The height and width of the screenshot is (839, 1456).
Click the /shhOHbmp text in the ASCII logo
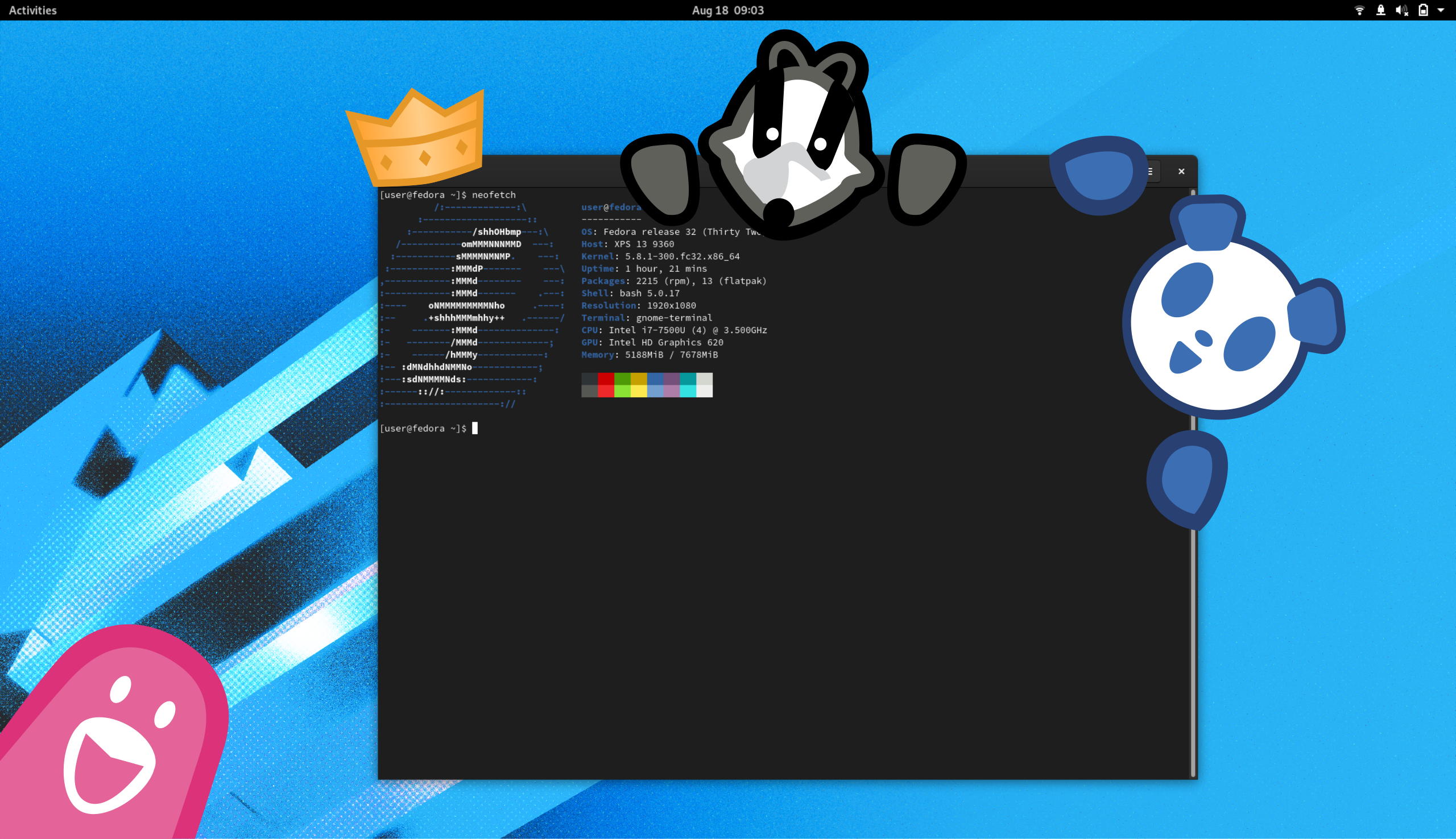click(x=497, y=232)
